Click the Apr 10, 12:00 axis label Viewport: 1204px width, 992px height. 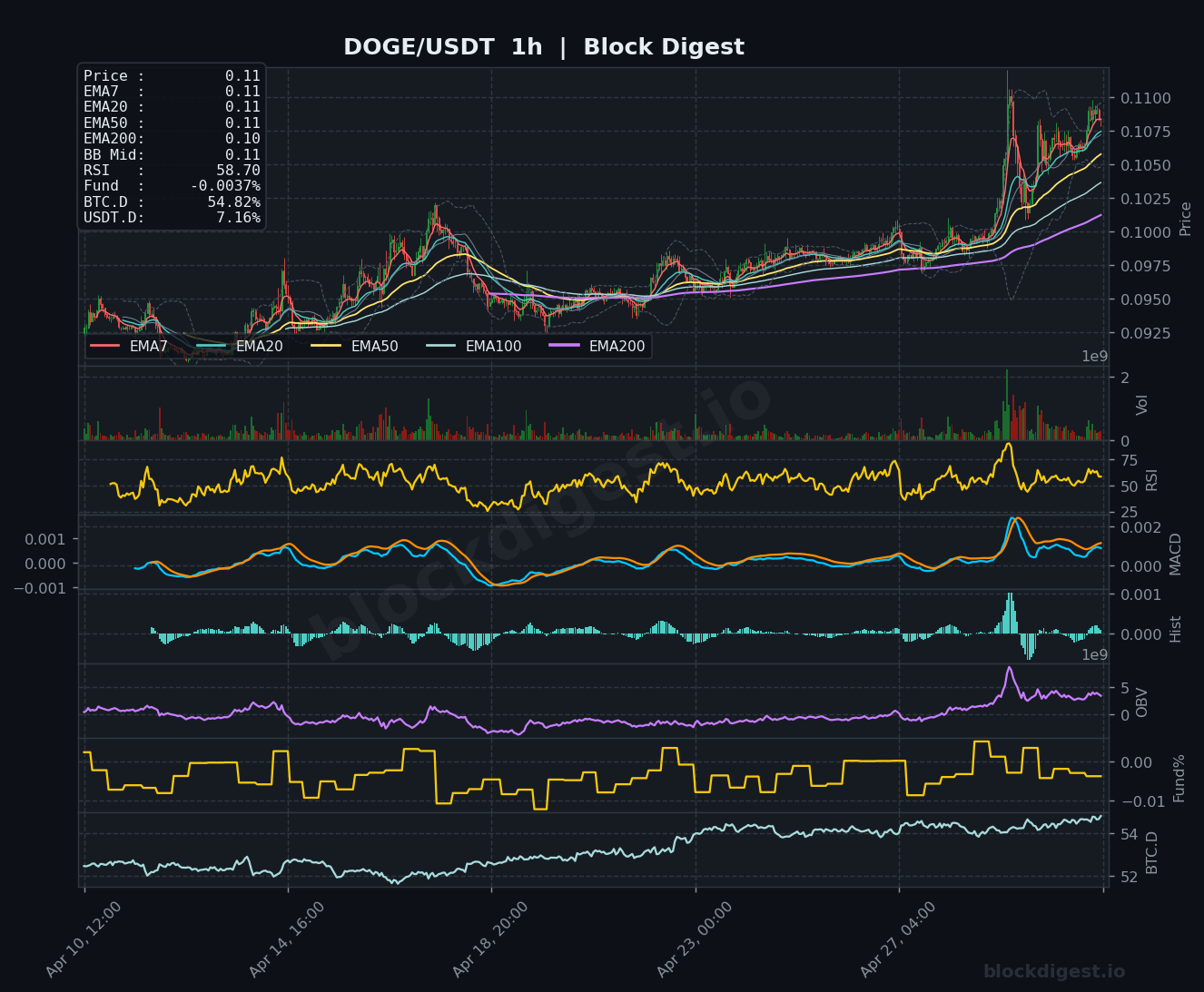(x=84, y=939)
